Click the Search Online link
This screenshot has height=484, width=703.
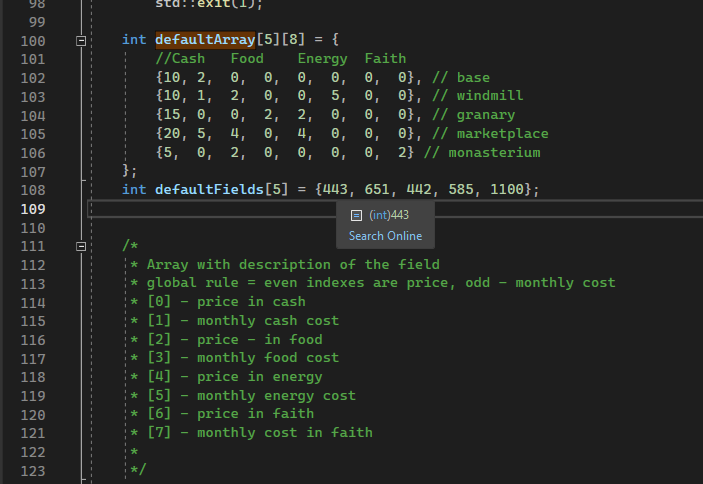(x=385, y=236)
